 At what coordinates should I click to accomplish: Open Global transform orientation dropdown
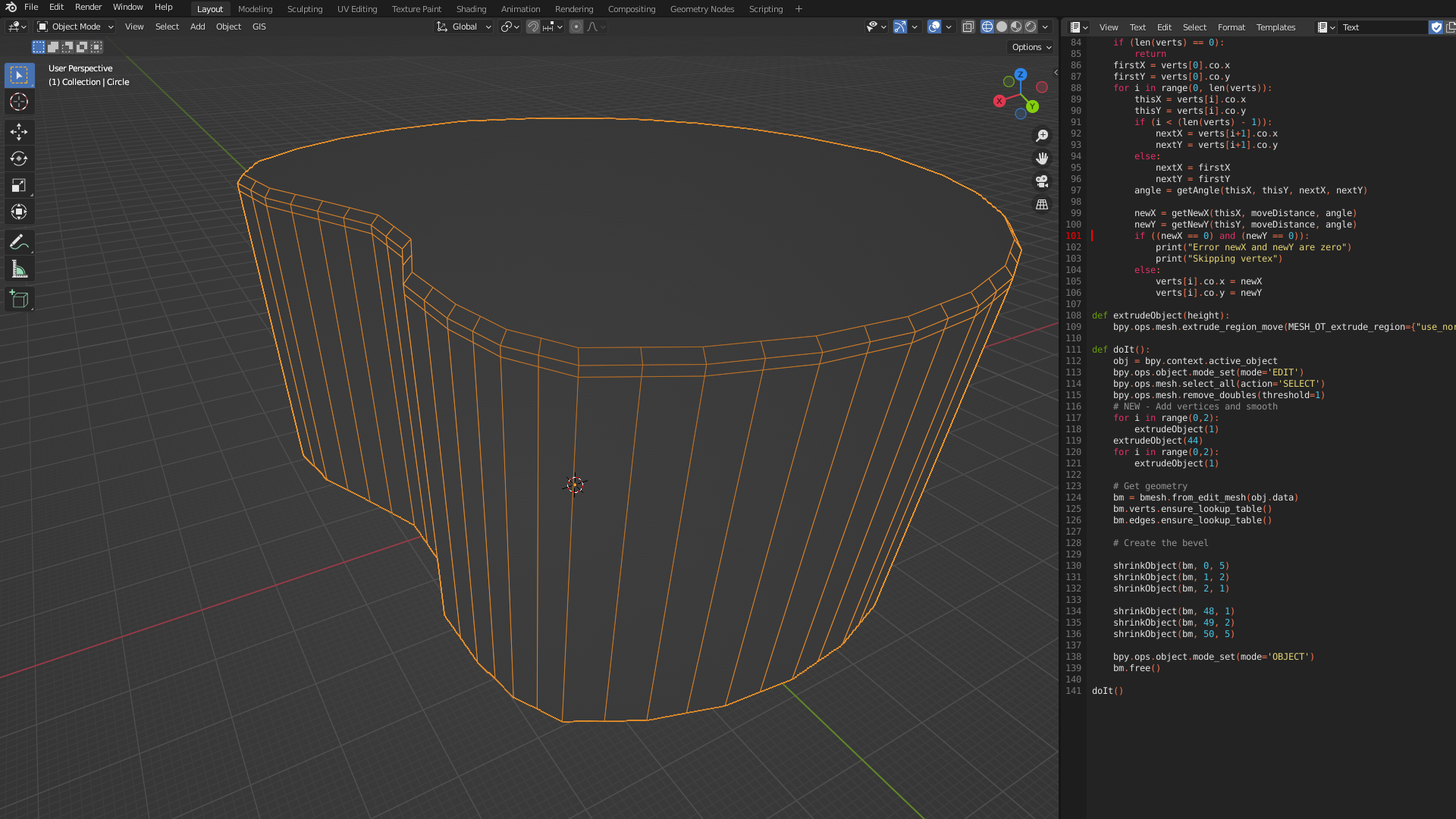coord(463,27)
